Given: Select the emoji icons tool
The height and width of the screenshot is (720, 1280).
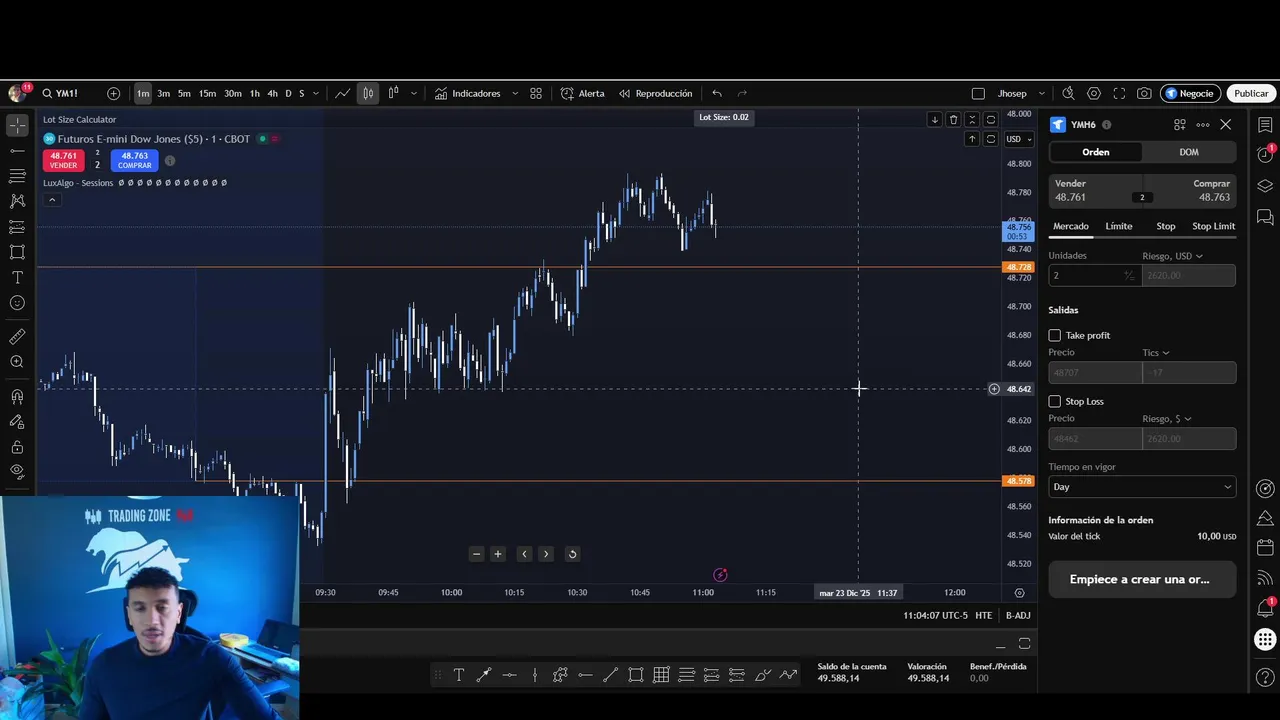Looking at the screenshot, I should 17,303.
